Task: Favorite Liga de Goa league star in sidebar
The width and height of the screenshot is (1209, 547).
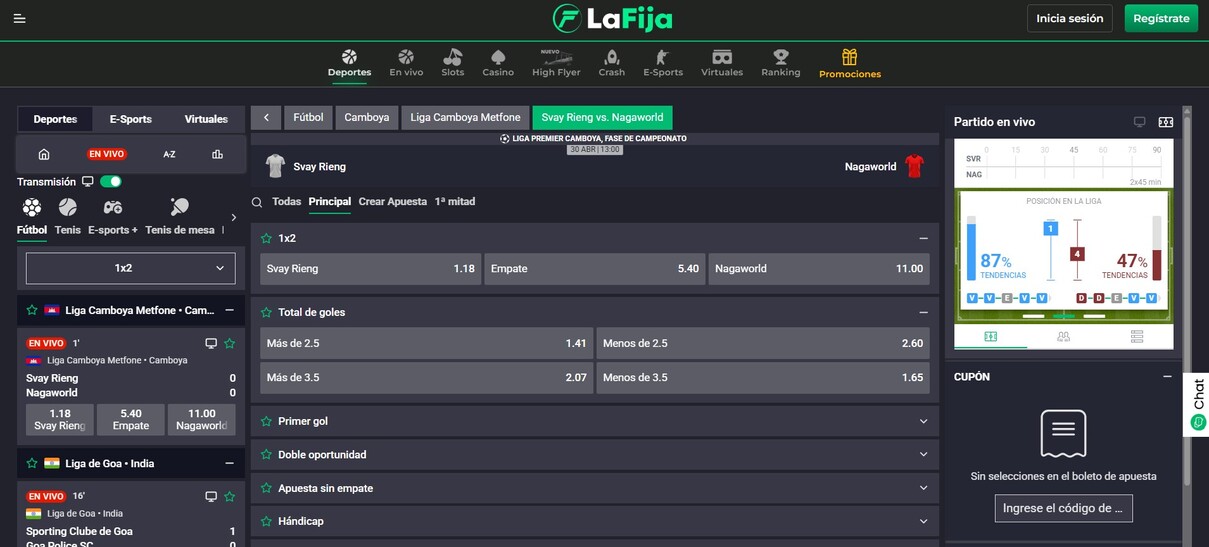Action: coord(32,463)
